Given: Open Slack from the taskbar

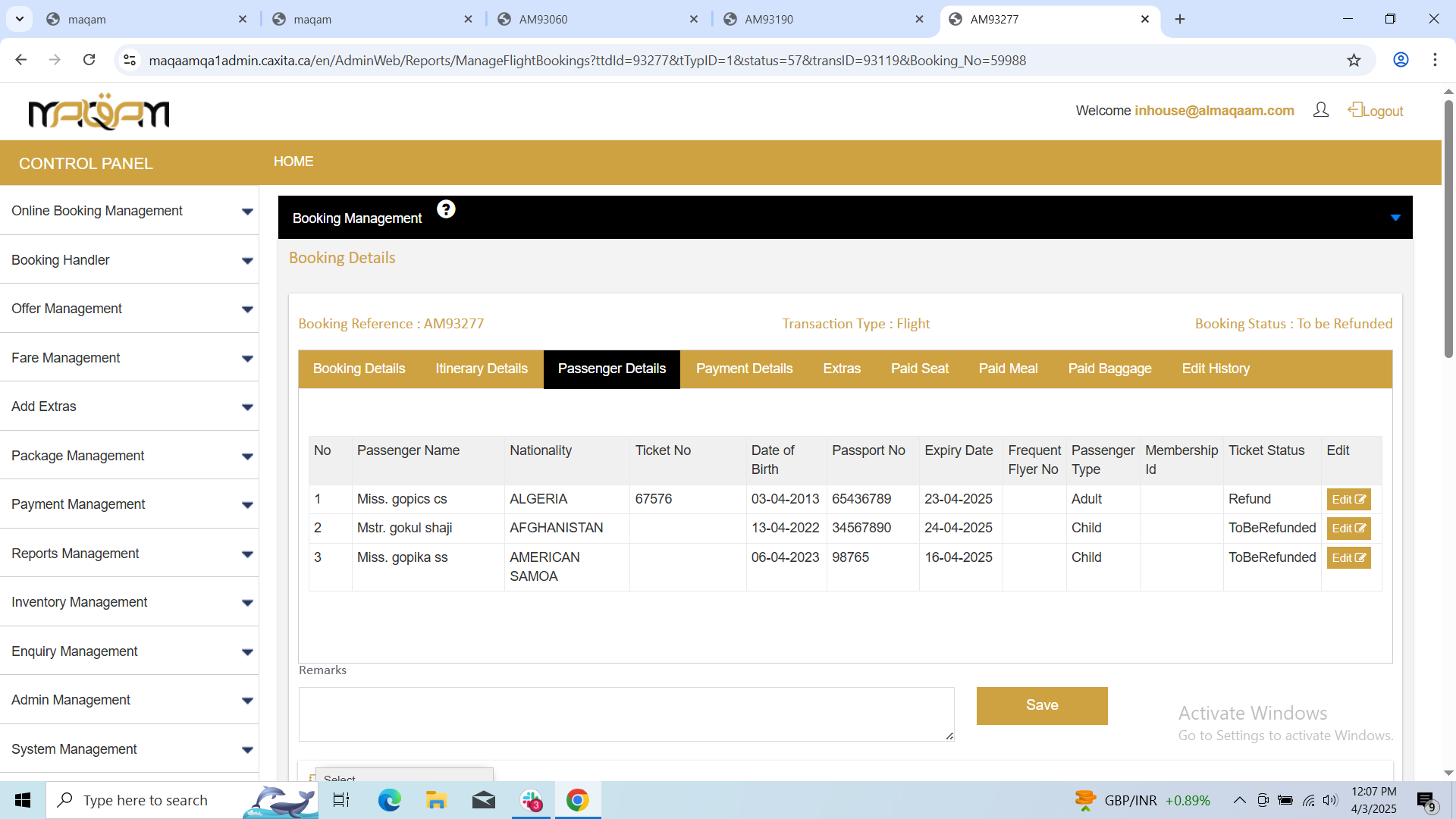Looking at the screenshot, I should 532,800.
